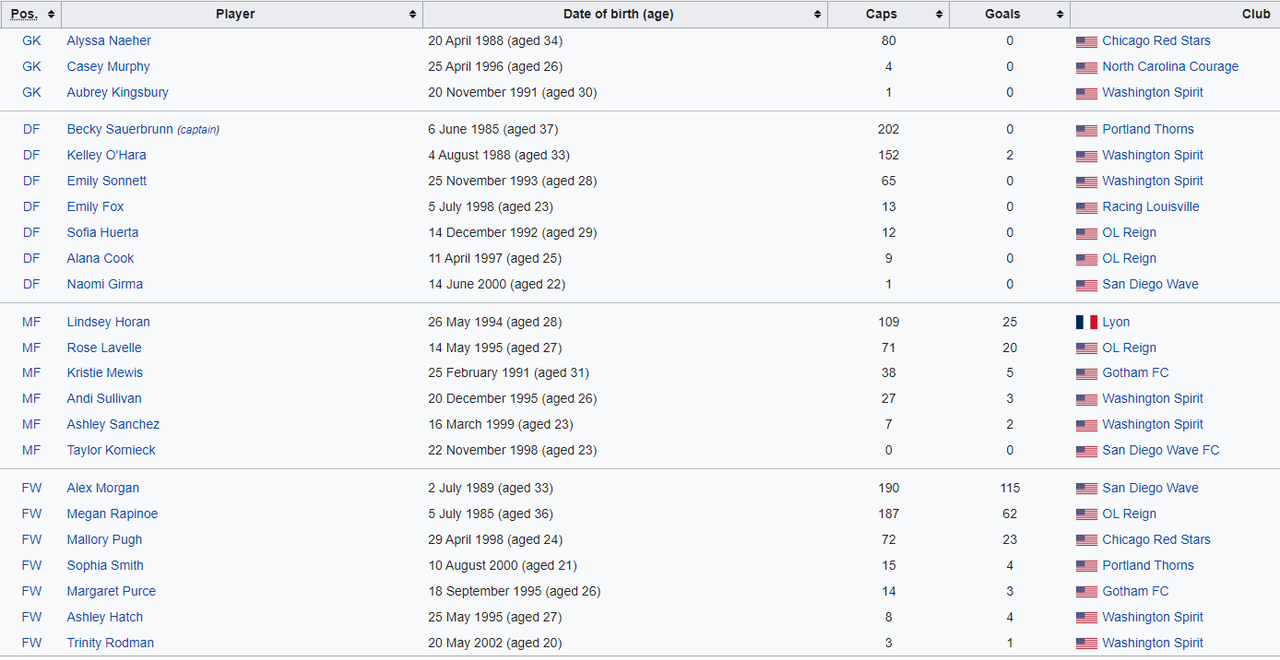Viewport: 1280px width, 660px height.
Task: Open Alex Morgan player page
Action: [x=103, y=488]
